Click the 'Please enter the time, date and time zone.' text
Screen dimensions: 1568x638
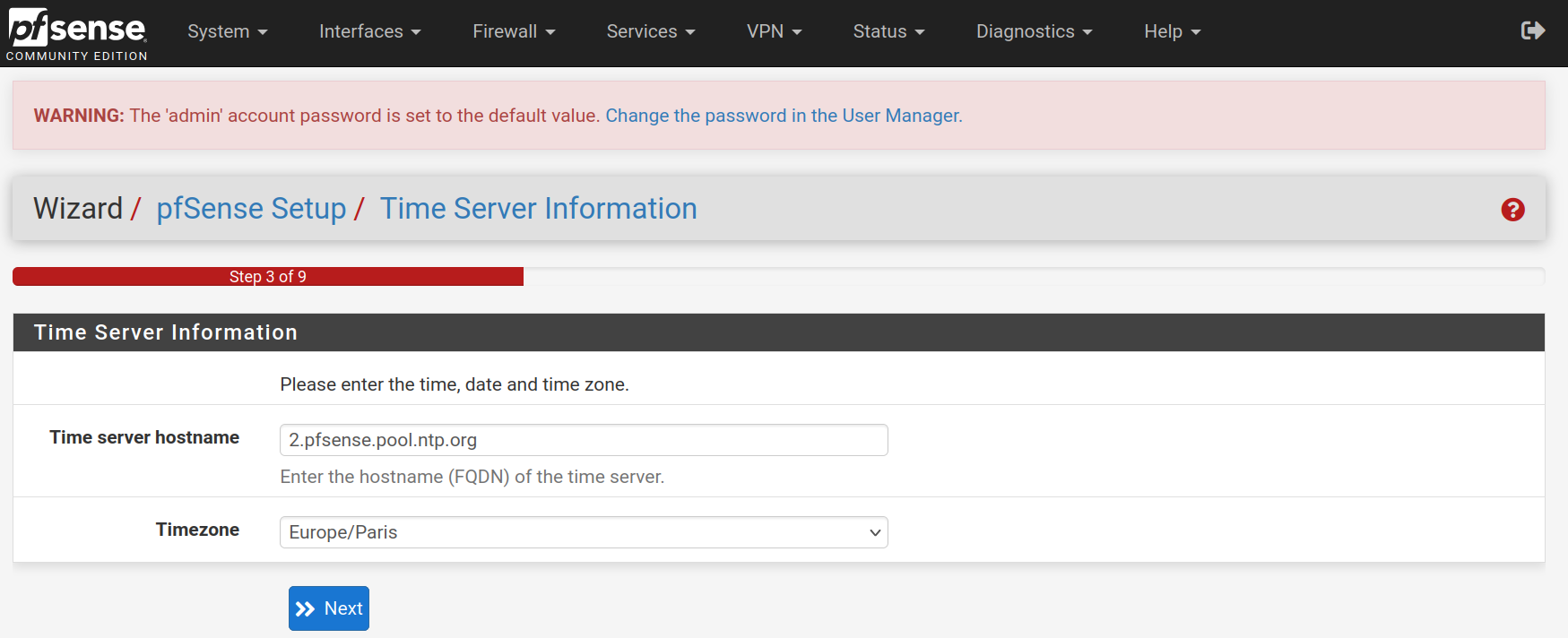click(455, 384)
